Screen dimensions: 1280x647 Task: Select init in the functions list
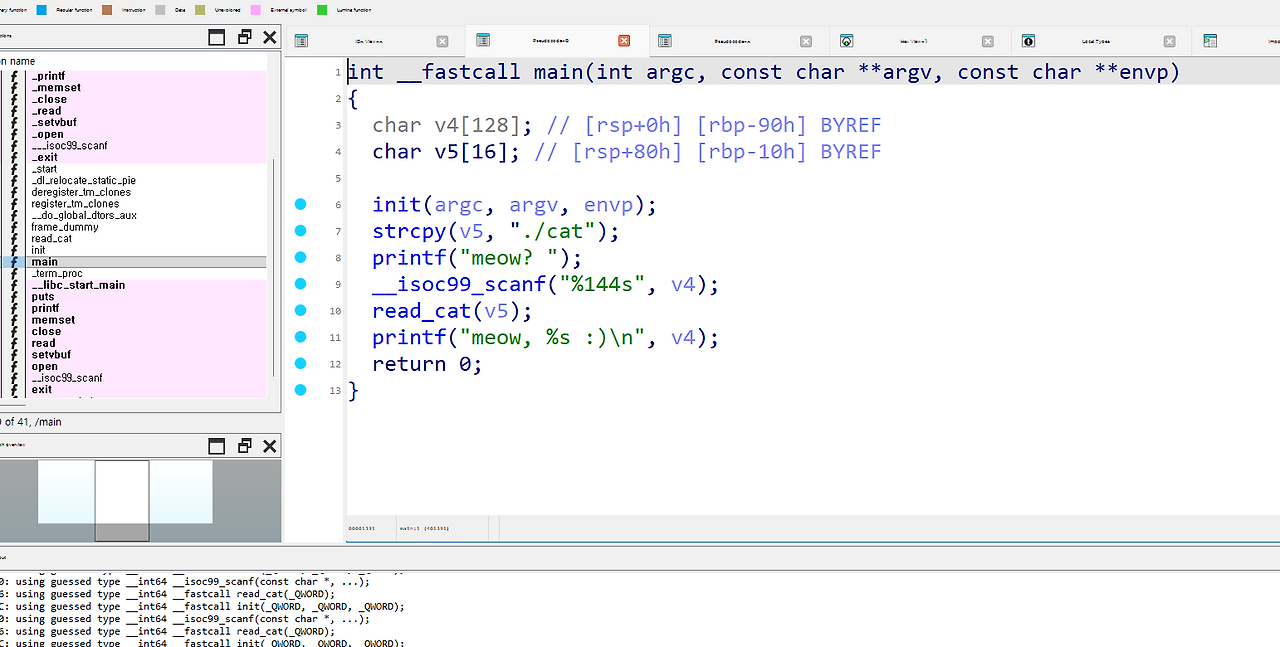(38, 250)
